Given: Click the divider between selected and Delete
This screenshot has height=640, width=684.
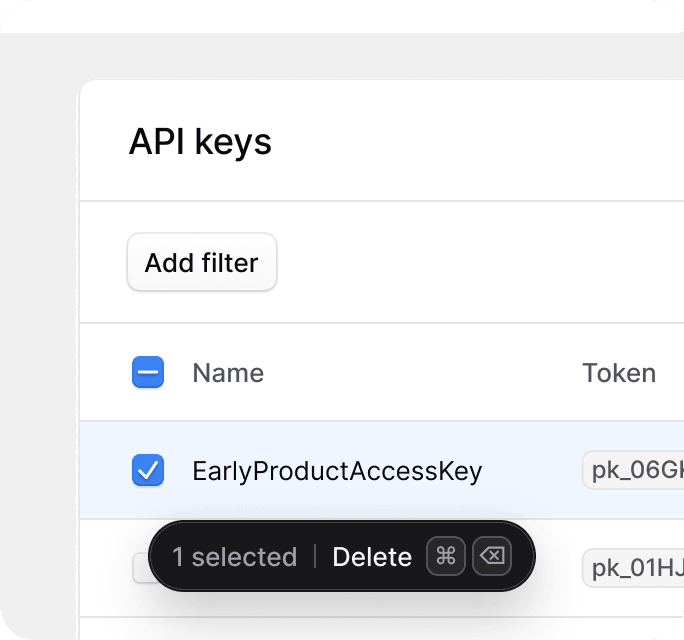Looking at the screenshot, I should coord(315,556).
